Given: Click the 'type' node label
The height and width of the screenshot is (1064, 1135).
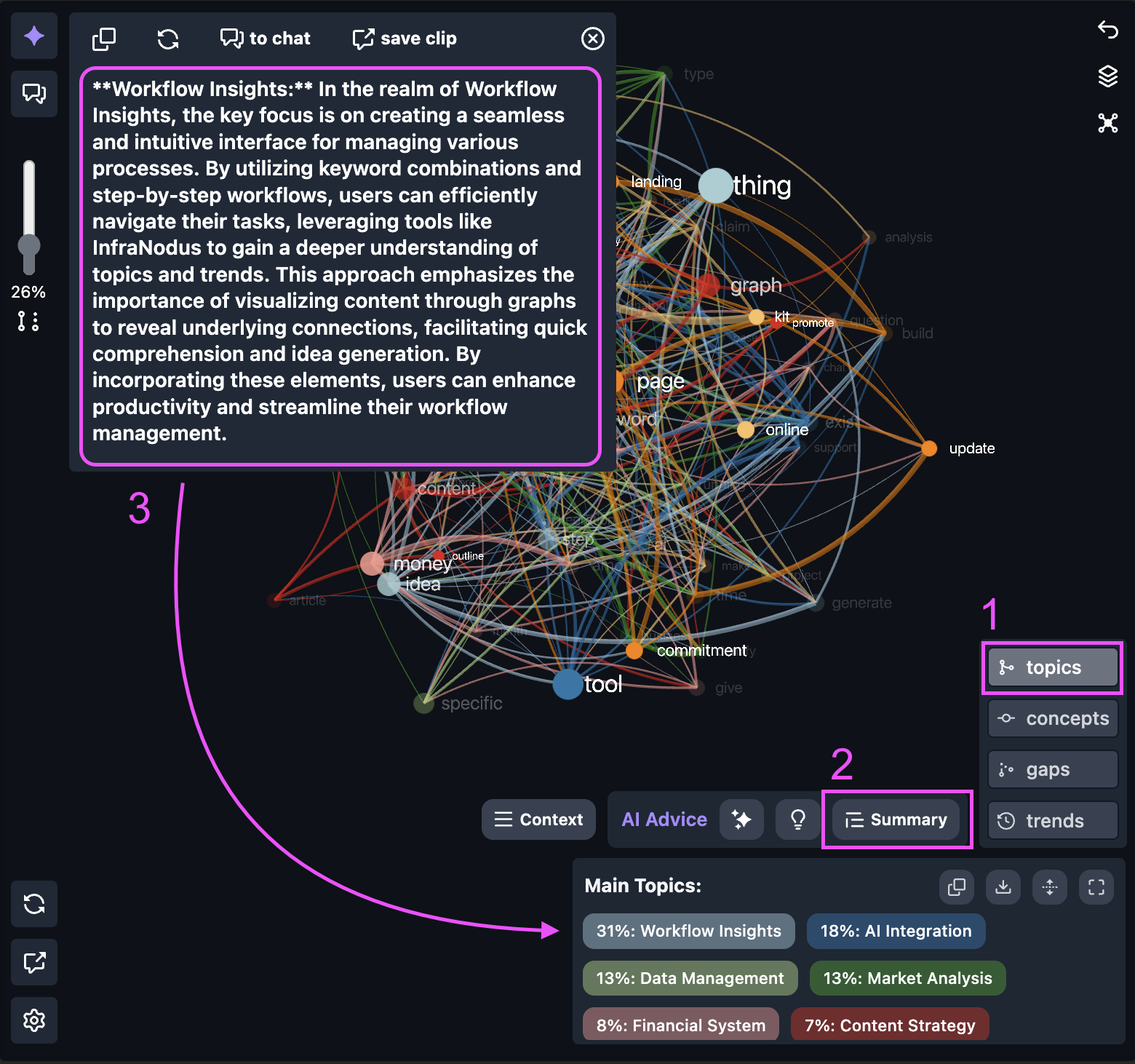Looking at the screenshot, I should 698,74.
